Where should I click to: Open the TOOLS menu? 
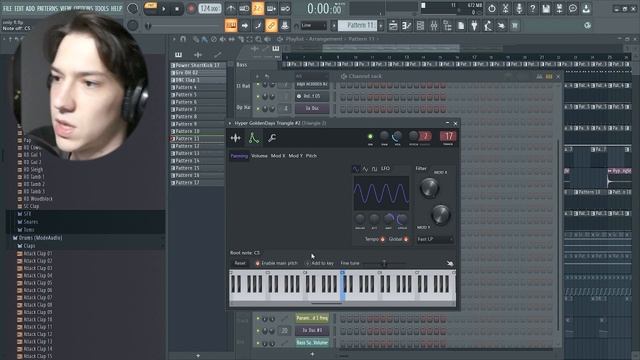pos(102,8)
